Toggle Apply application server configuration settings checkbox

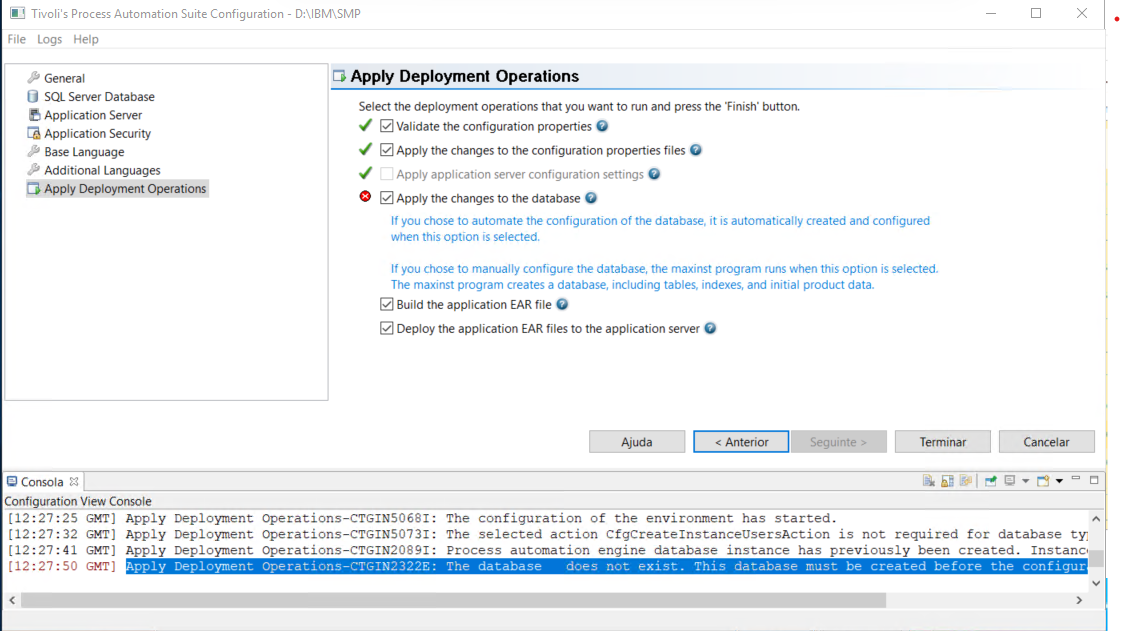pos(387,174)
